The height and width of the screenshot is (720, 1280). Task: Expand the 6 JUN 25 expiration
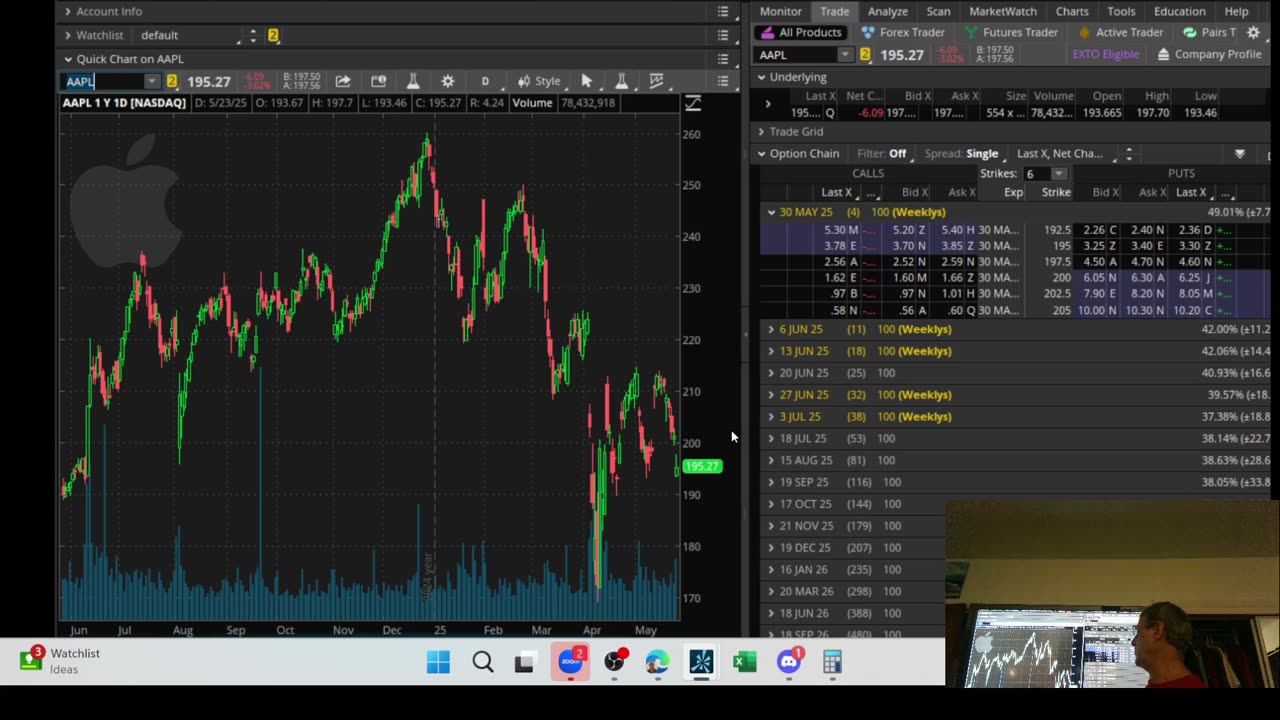tap(771, 329)
